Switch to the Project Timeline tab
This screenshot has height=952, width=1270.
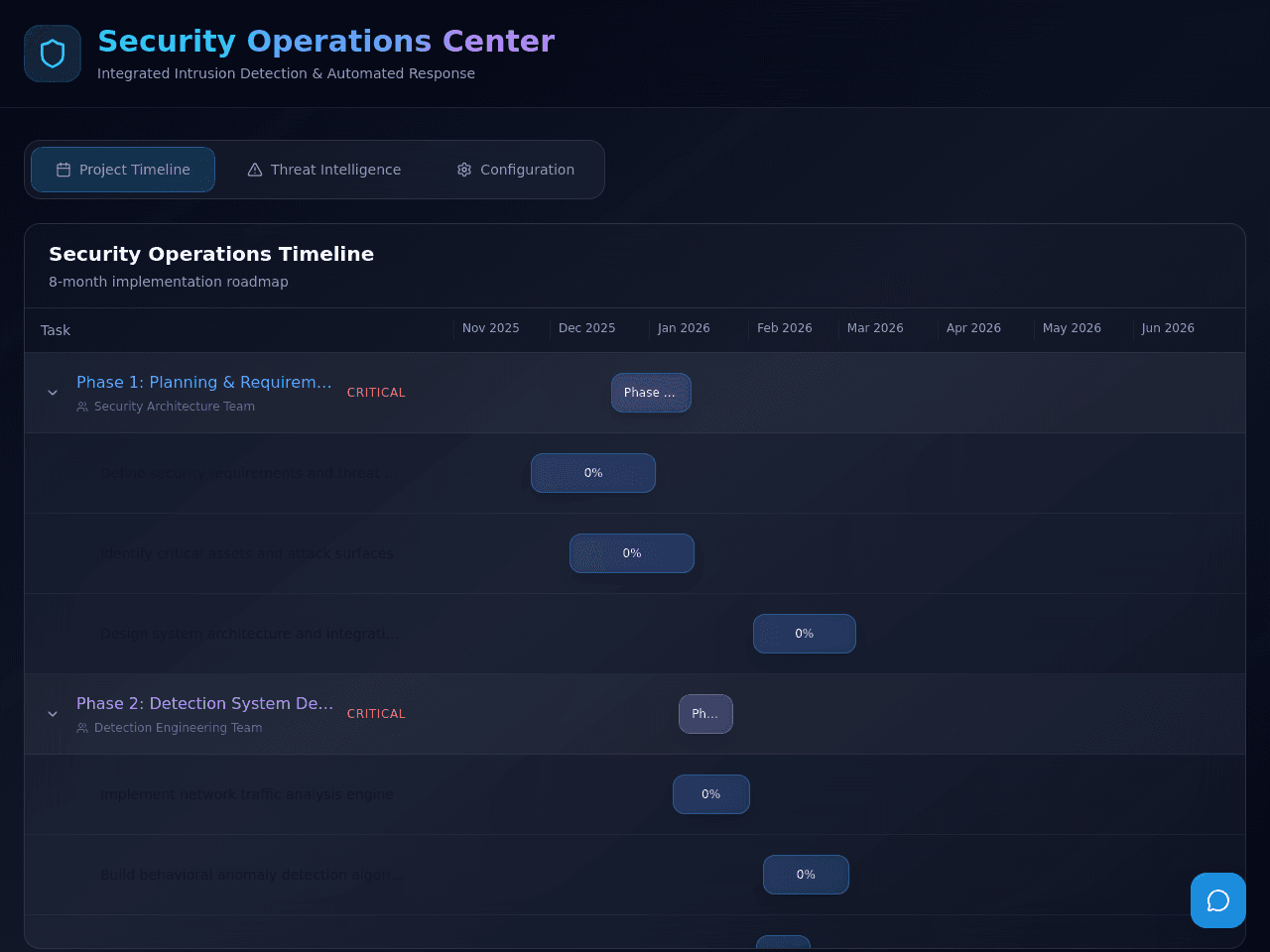click(123, 170)
